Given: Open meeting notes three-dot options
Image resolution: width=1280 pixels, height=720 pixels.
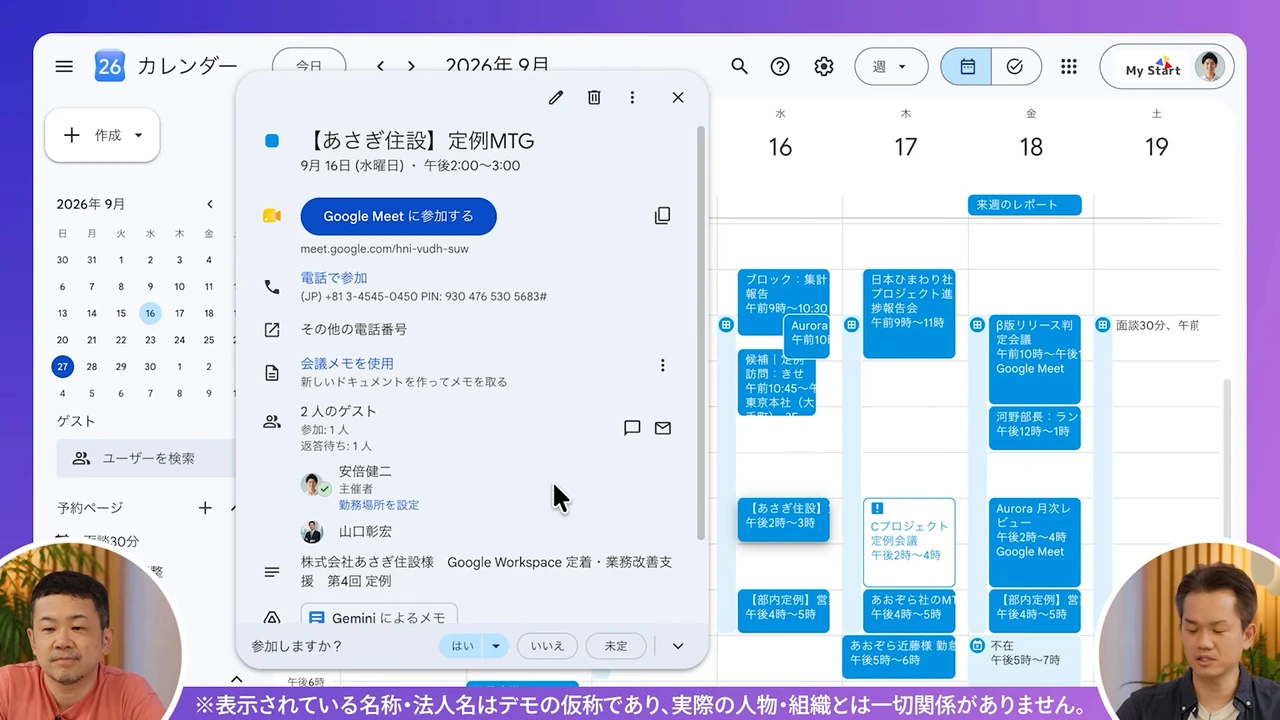Looking at the screenshot, I should click(x=662, y=365).
